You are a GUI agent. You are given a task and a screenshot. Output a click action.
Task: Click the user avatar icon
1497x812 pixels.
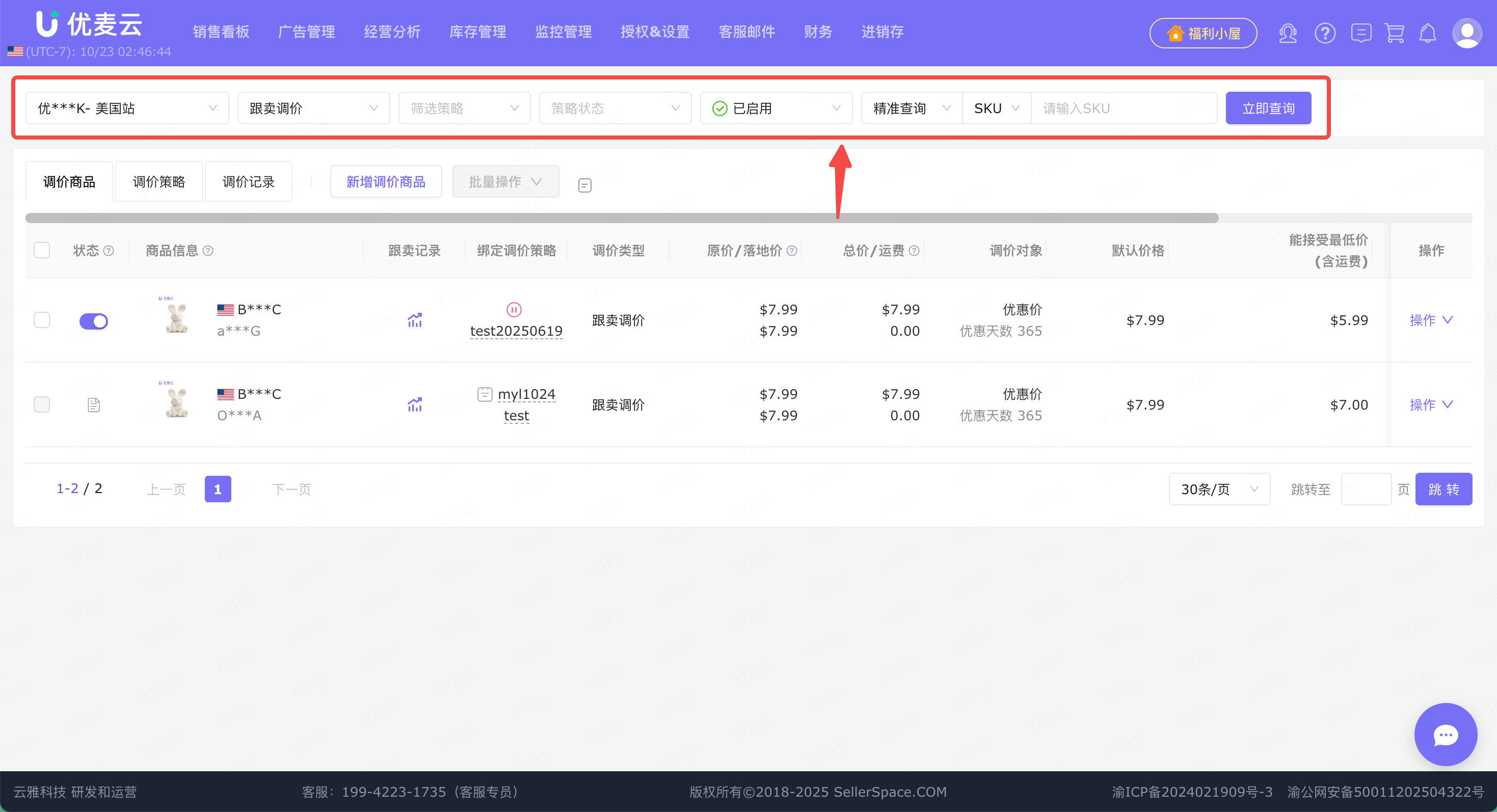[1467, 33]
